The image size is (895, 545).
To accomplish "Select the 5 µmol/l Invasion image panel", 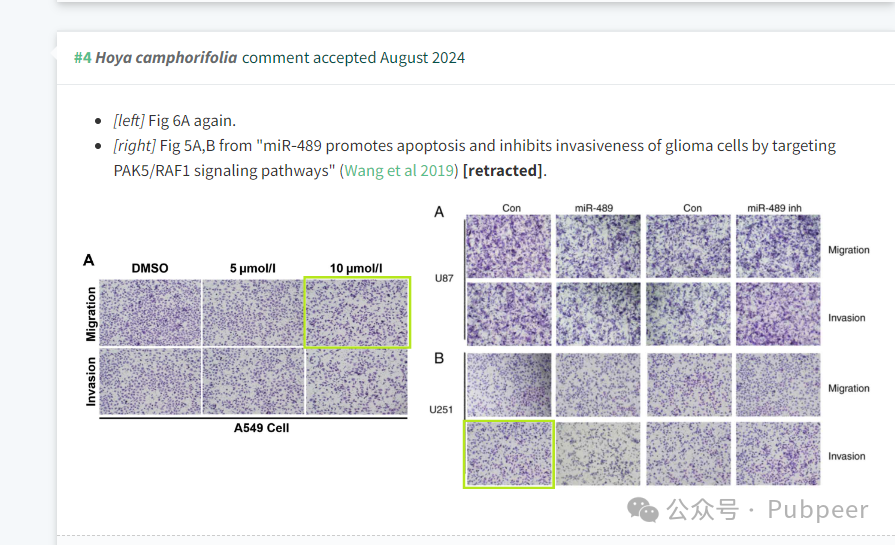I will tap(253, 381).
